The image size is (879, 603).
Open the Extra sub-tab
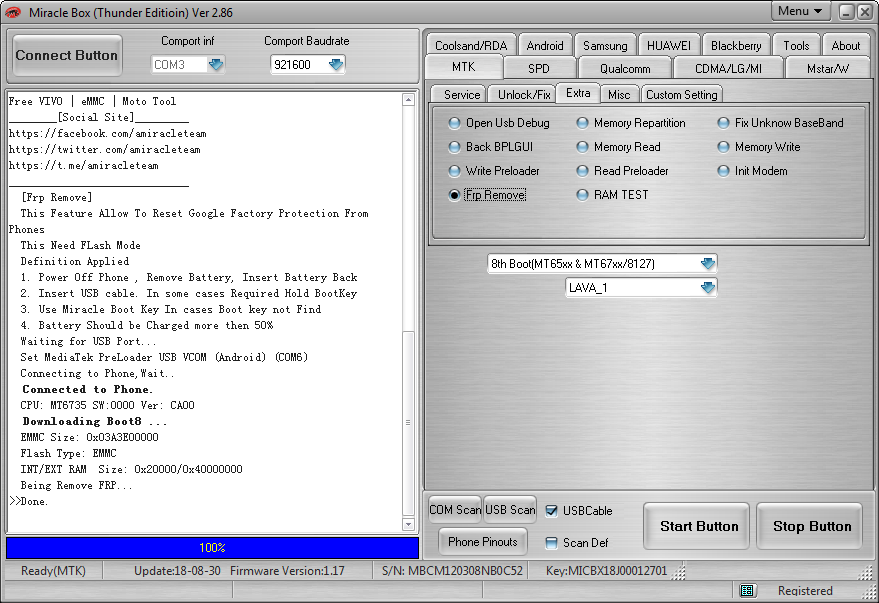[578, 93]
